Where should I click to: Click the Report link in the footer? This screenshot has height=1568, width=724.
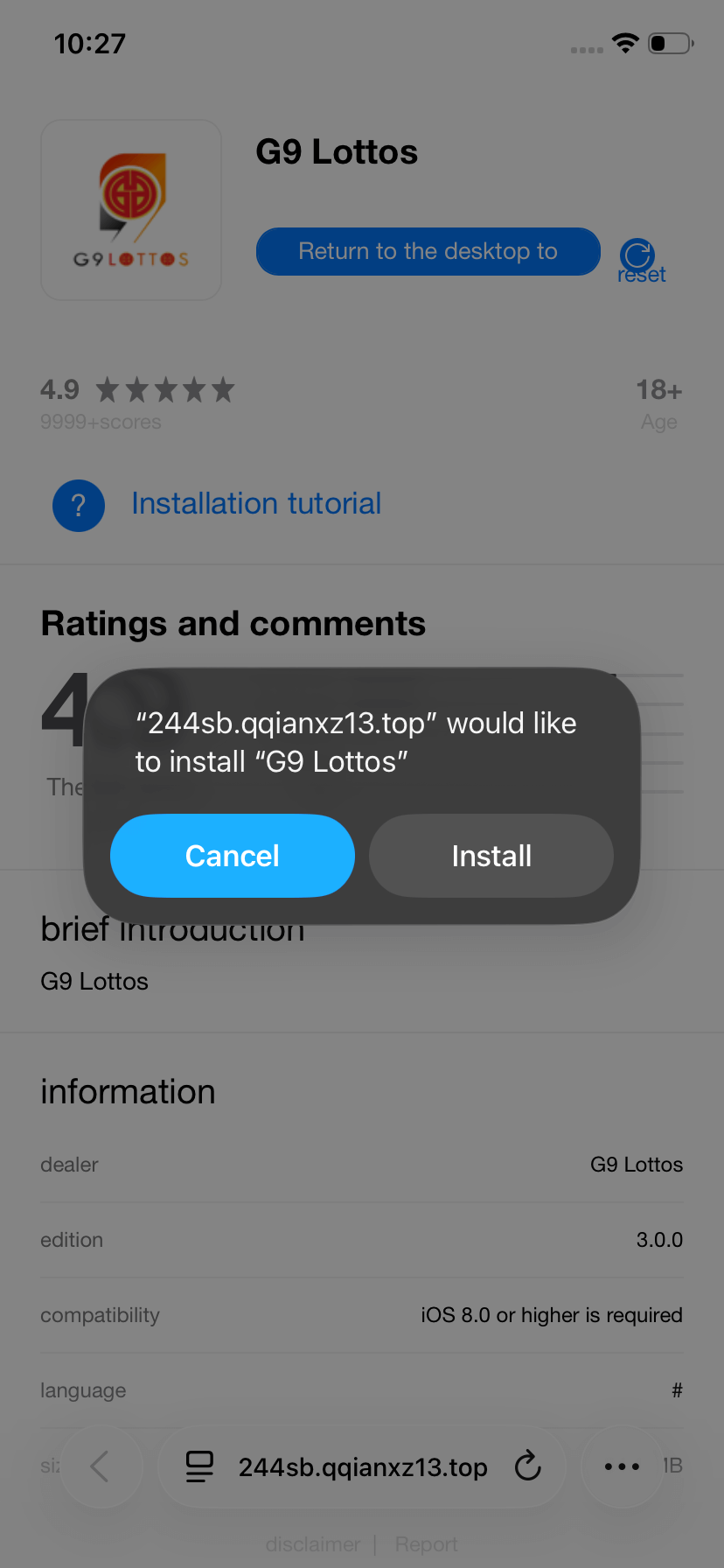point(426,1544)
